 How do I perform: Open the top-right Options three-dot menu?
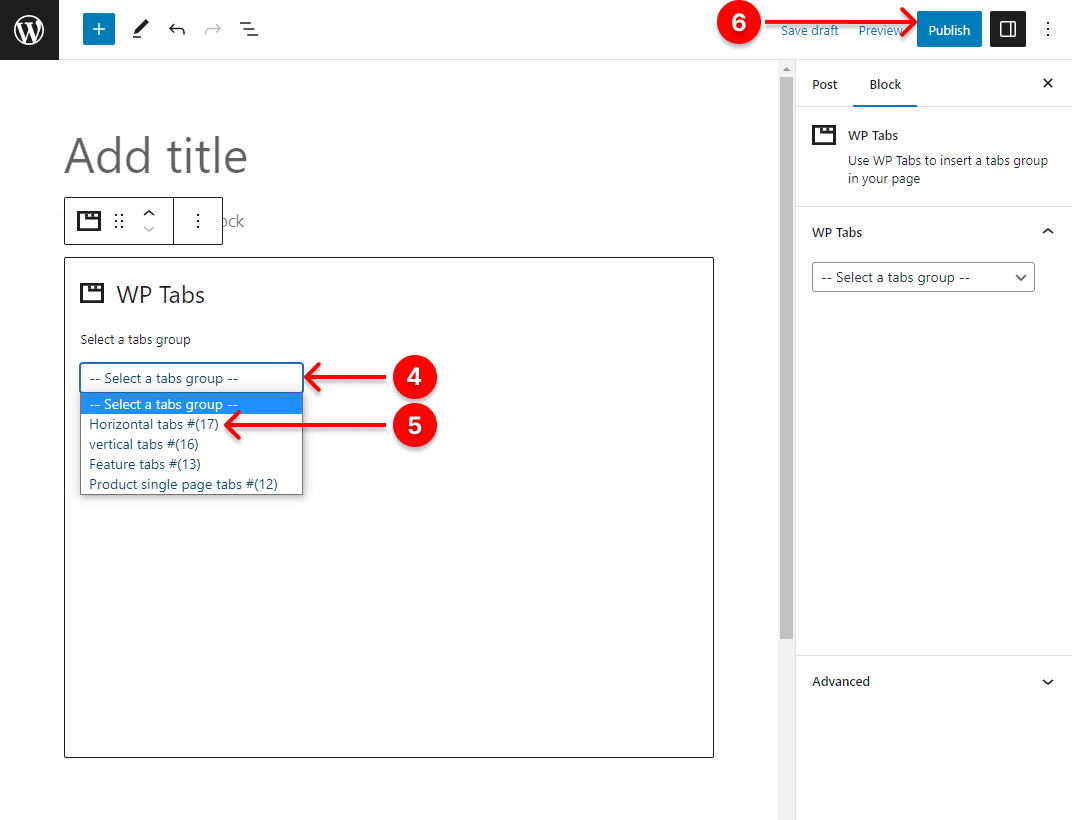pos(1047,29)
